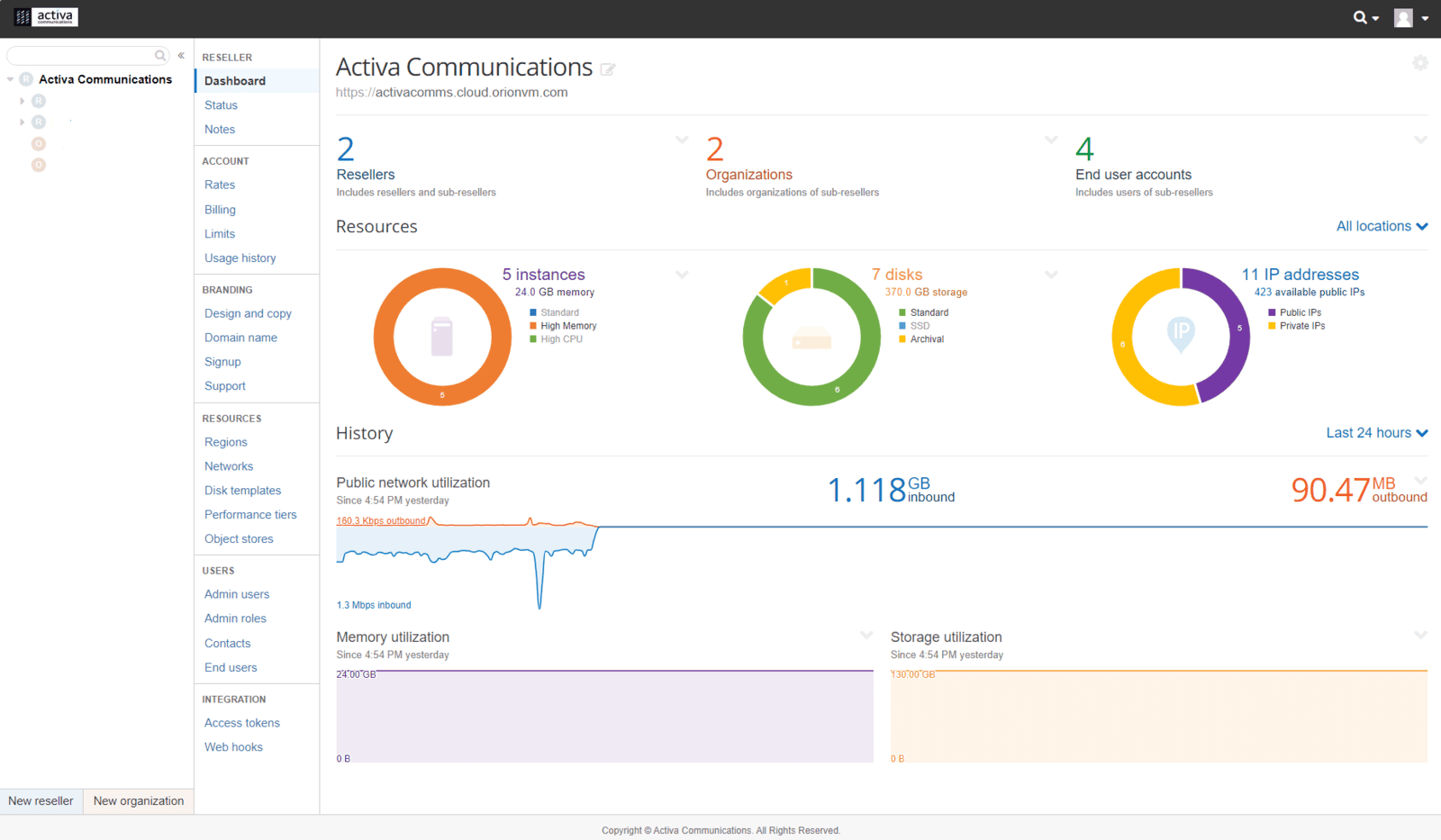Toggle the Public IPs legend swatch

[x=1272, y=312]
